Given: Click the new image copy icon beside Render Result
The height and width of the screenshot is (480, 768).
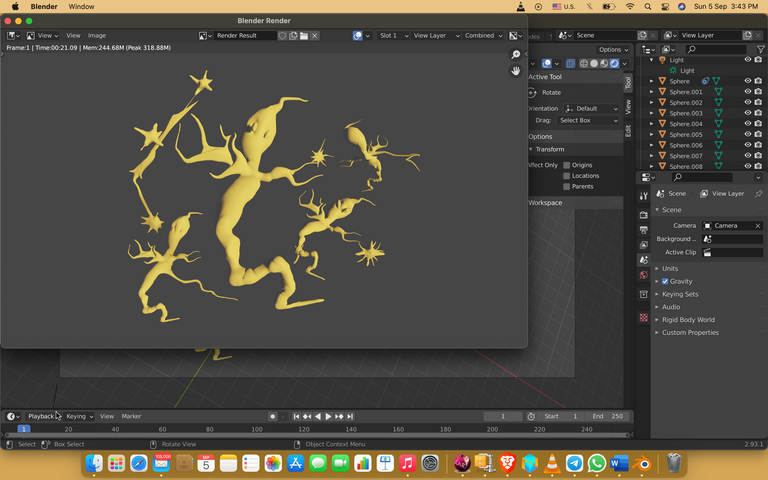Looking at the screenshot, I should click(x=293, y=36).
